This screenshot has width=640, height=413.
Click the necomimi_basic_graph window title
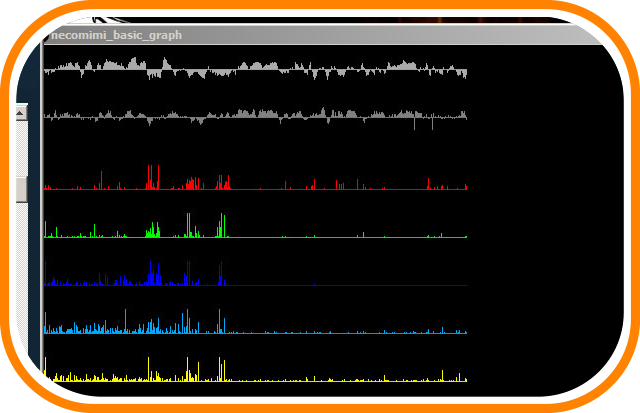pyautogui.click(x=117, y=36)
